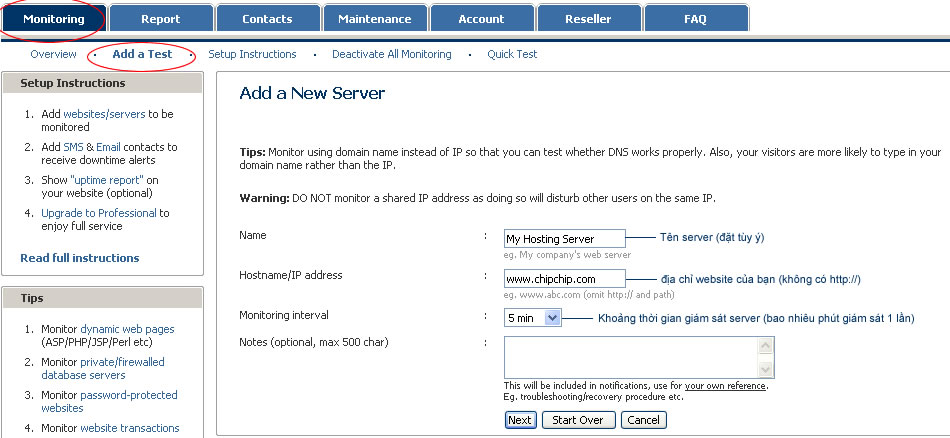Select Add a Test submenu item
Viewport: 950px width, 438px height.
coord(142,54)
